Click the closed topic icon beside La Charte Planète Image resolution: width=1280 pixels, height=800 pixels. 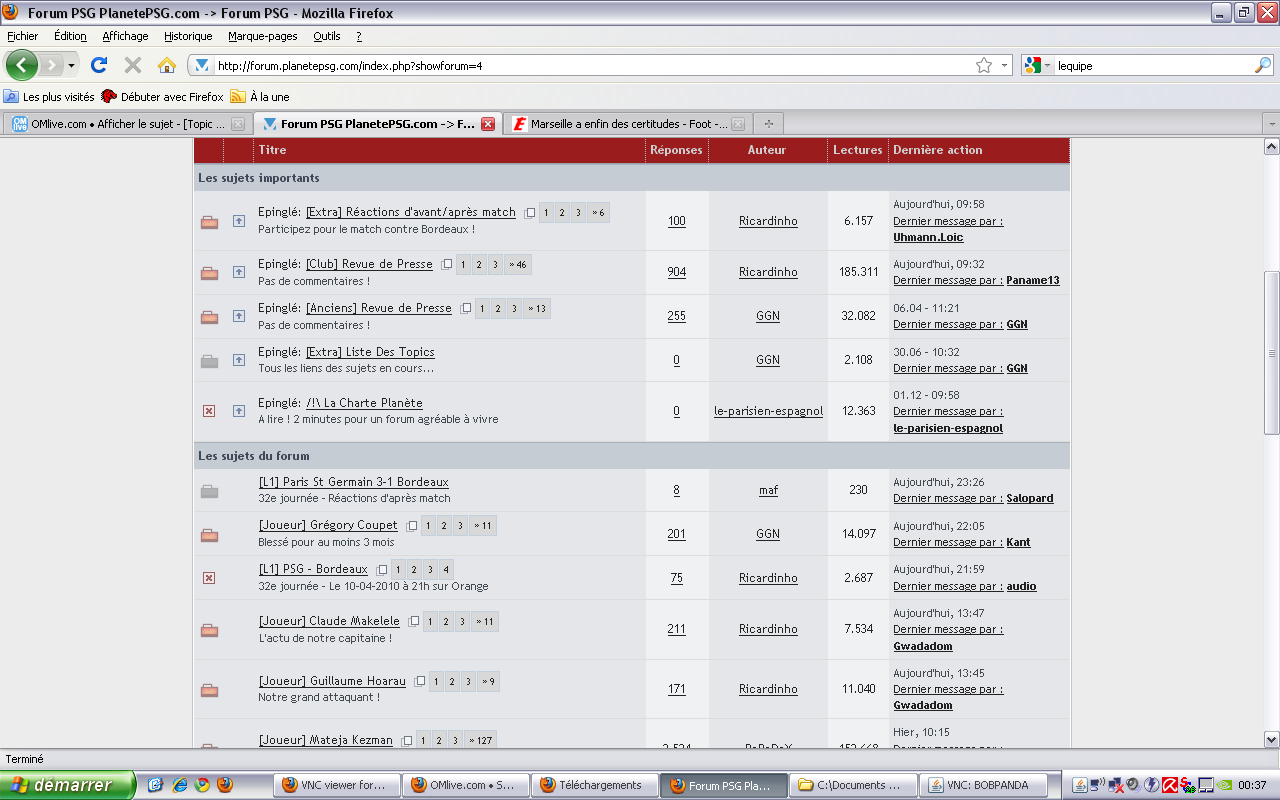(x=209, y=411)
